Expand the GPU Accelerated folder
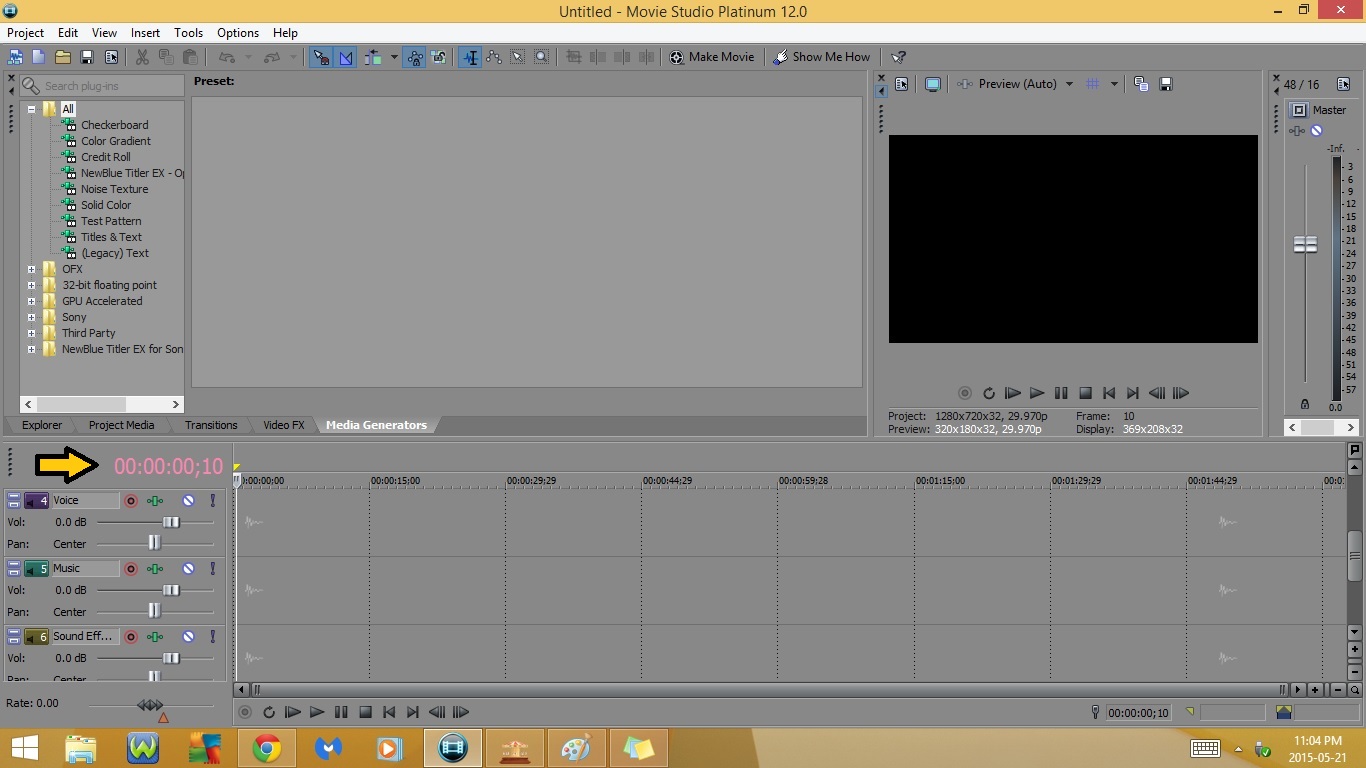Viewport: 1366px width, 768px height. tap(31, 301)
